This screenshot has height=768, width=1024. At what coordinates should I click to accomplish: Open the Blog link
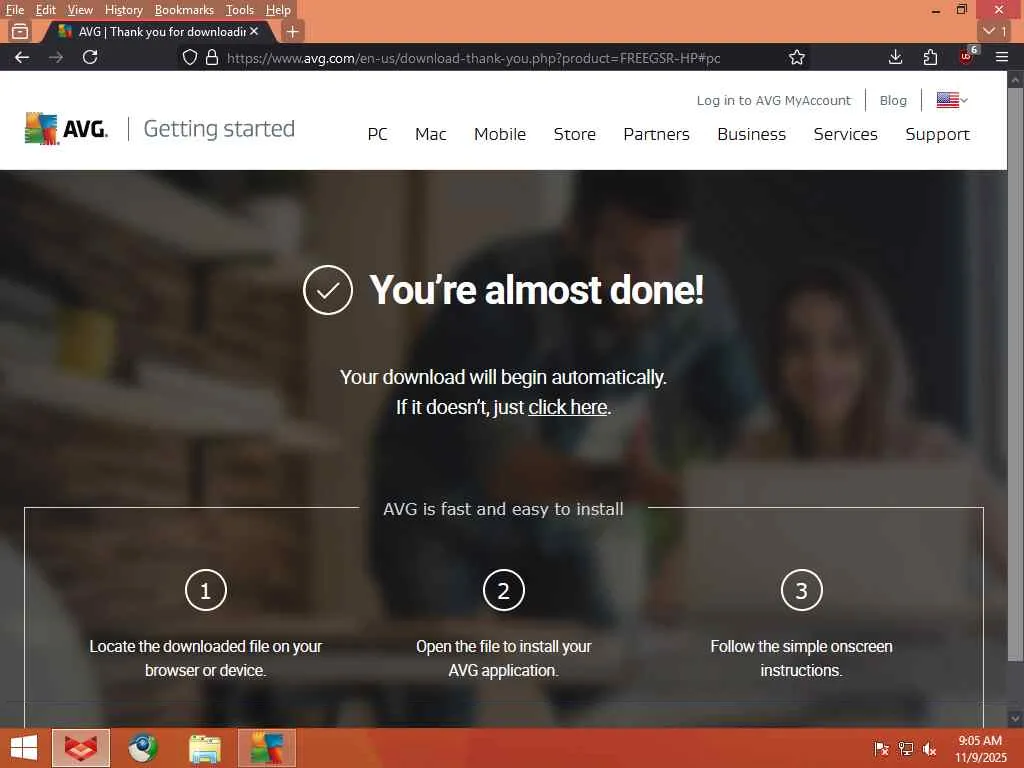(893, 101)
